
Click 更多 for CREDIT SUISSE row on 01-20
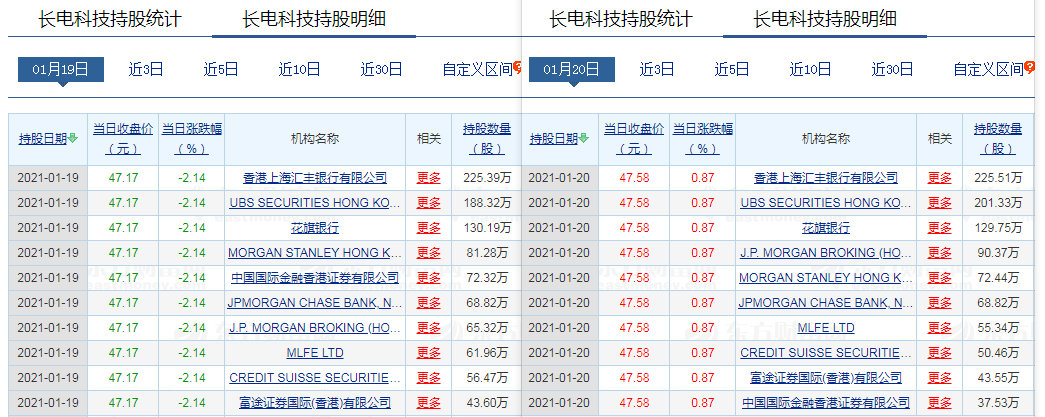940,352
